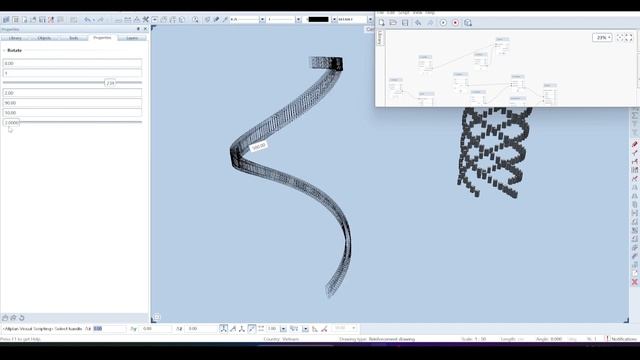
Task: Switch to the Library tab
Action: pos(15,38)
